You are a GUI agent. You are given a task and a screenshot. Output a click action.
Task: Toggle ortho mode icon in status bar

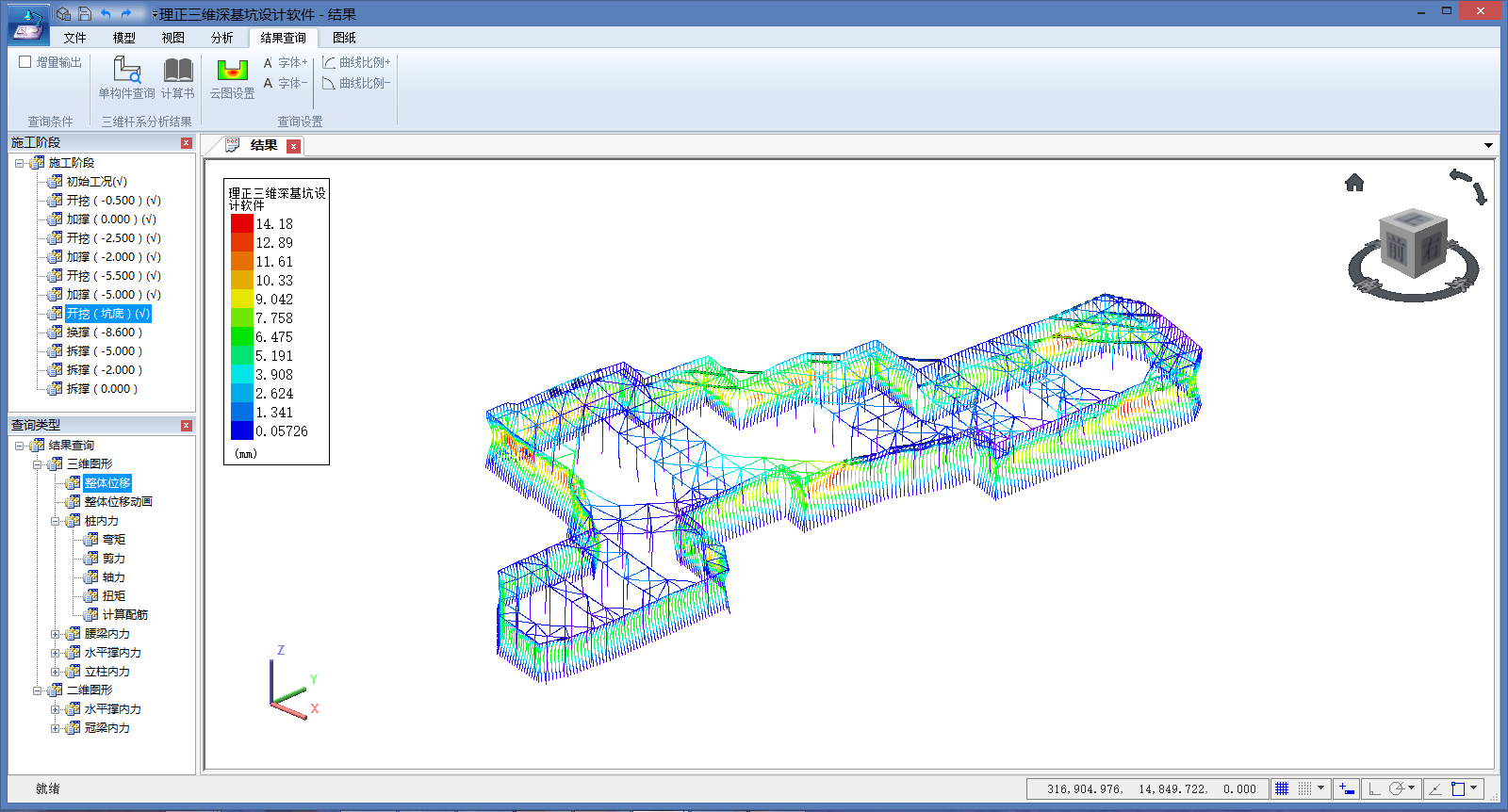[1375, 788]
